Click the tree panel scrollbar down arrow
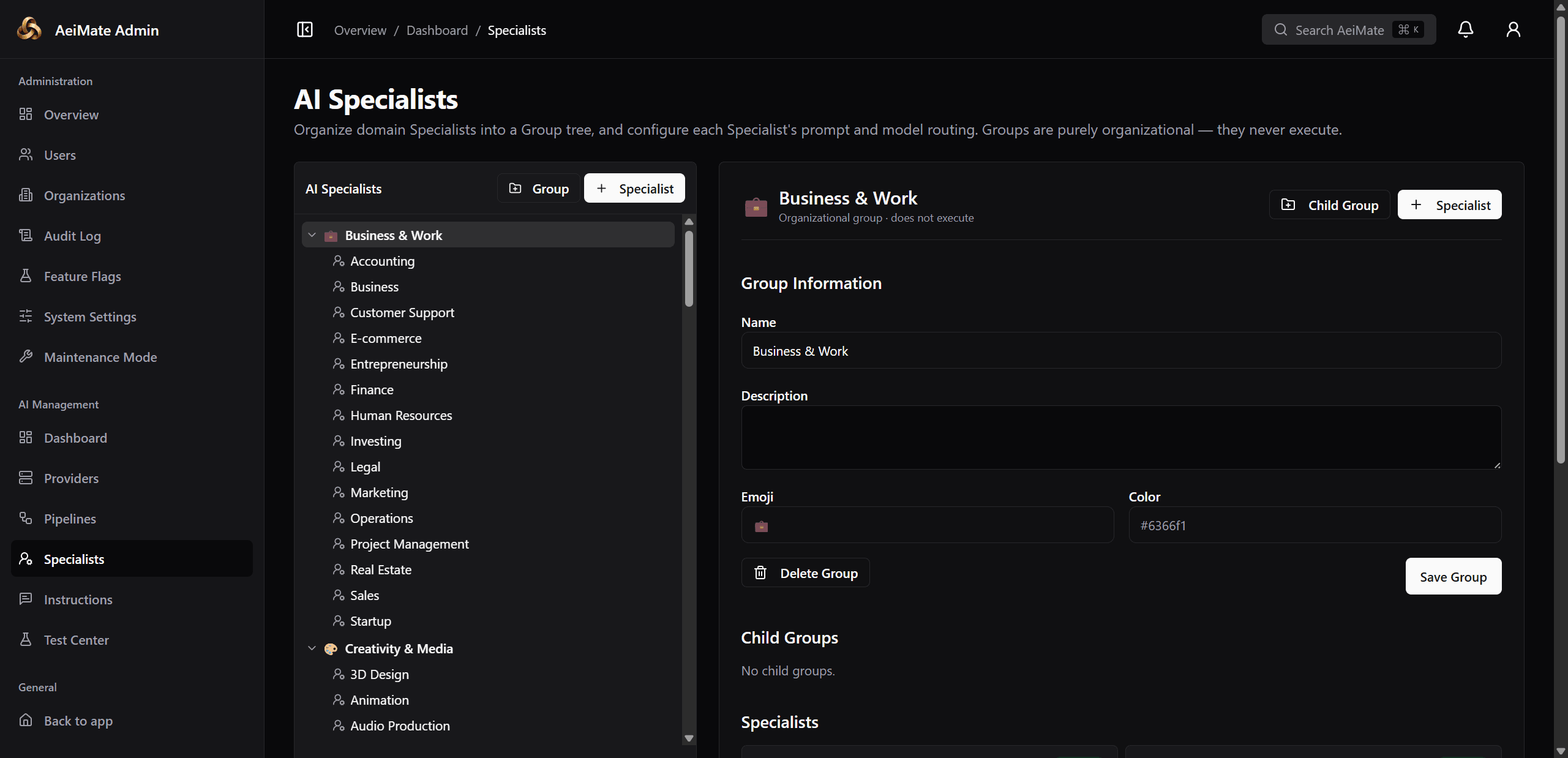 point(689,738)
